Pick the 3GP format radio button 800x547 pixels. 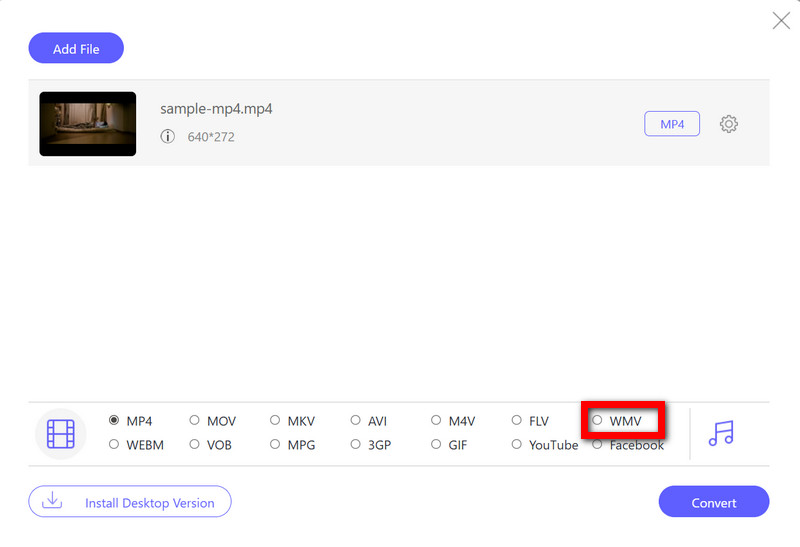(356, 445)
